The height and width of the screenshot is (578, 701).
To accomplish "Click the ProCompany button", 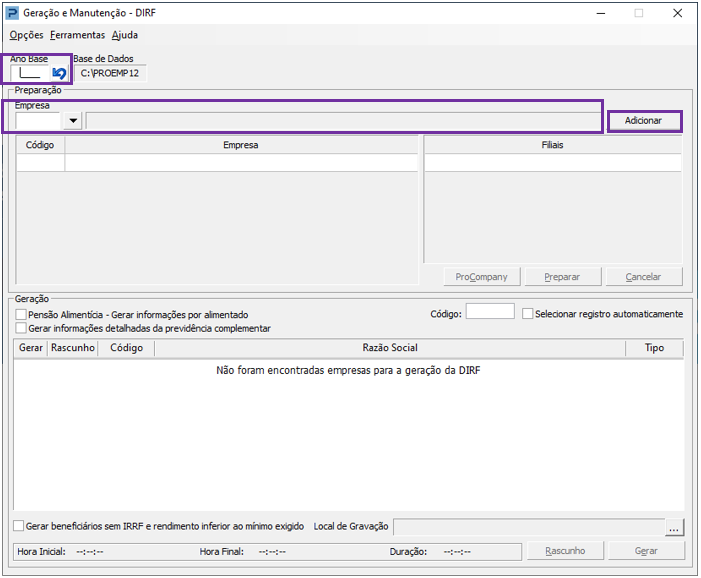I will click(481, 277).
